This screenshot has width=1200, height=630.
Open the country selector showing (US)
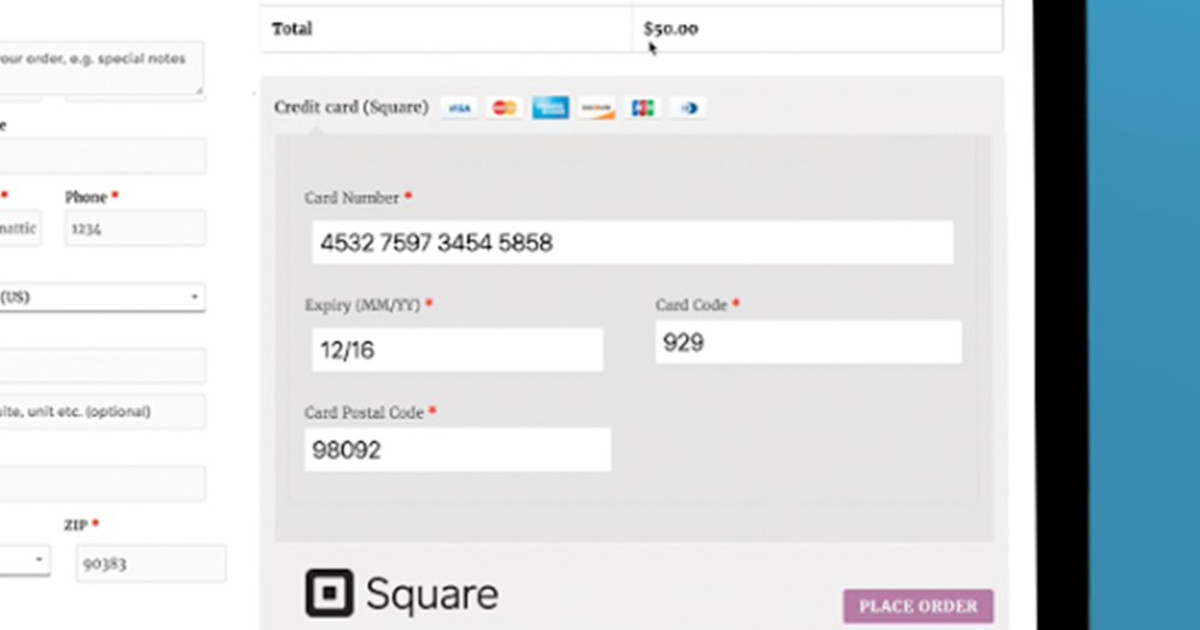(x=100, y=297)
